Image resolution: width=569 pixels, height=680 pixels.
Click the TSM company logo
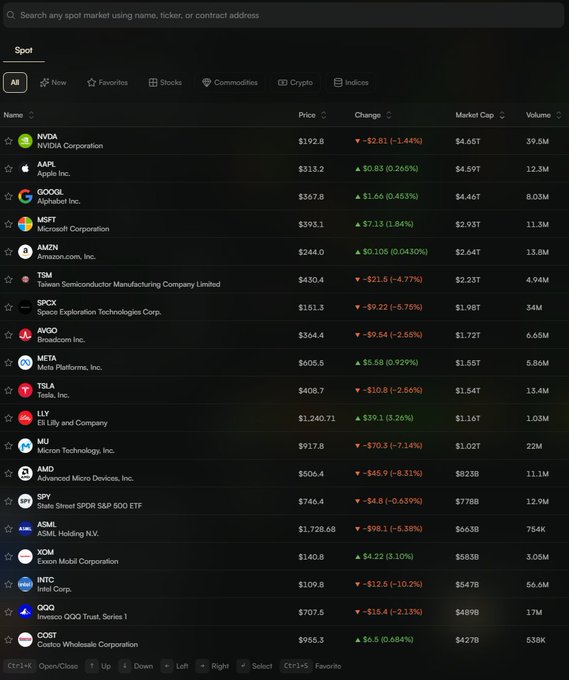point(25,280)
